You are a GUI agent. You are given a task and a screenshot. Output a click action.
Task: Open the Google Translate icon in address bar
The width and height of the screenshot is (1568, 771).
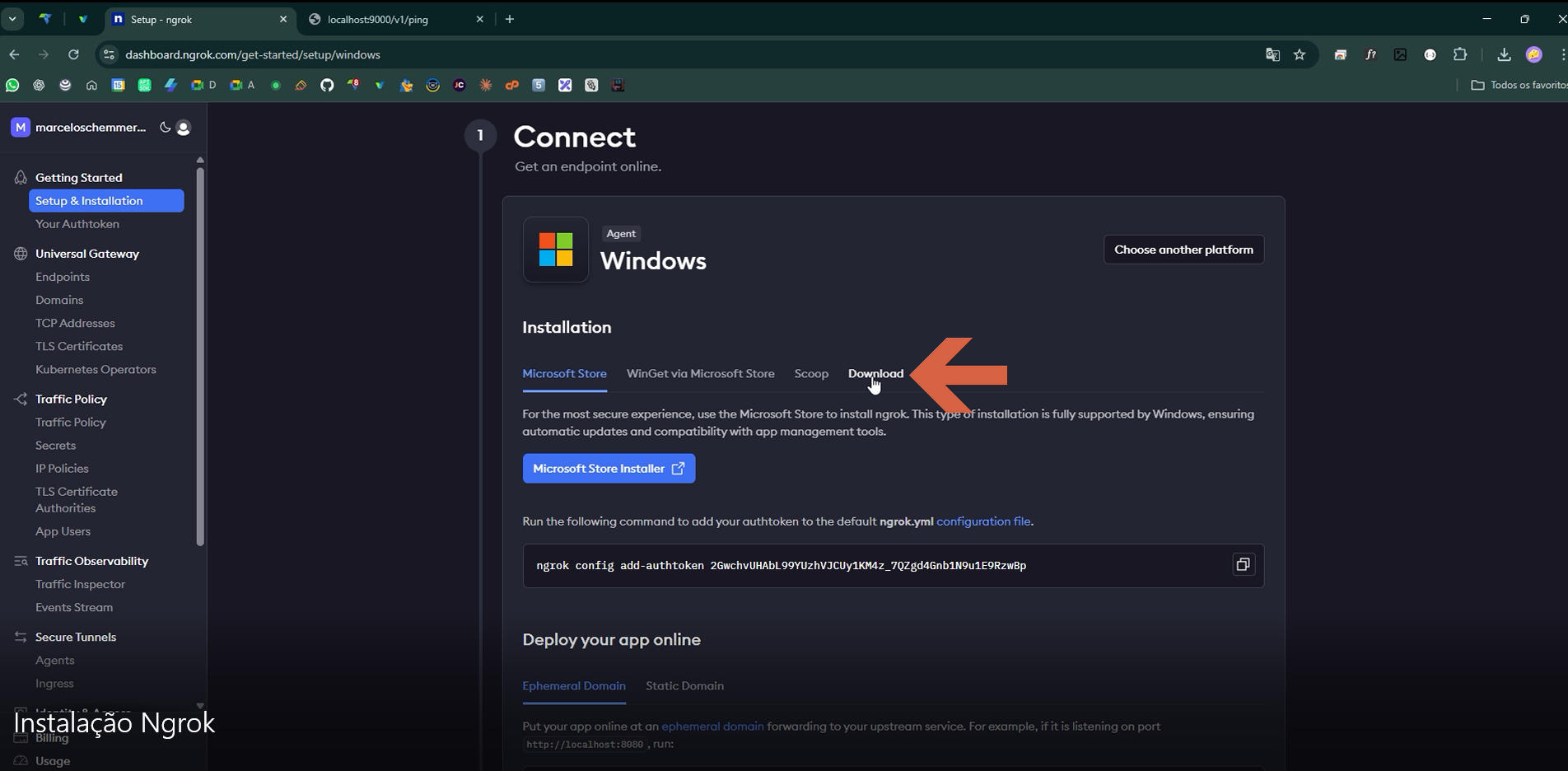(1272, 54)
